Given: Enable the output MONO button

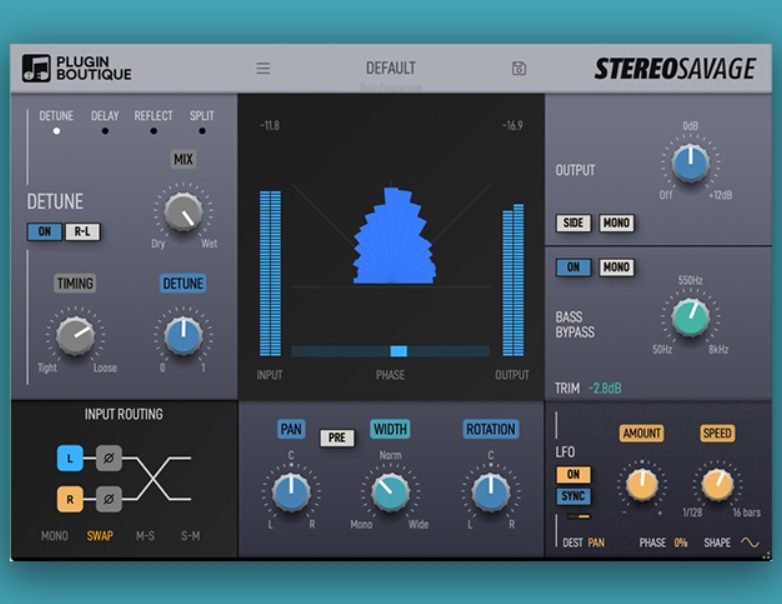Looking at the screenshot, I should [x=616, y=223].
